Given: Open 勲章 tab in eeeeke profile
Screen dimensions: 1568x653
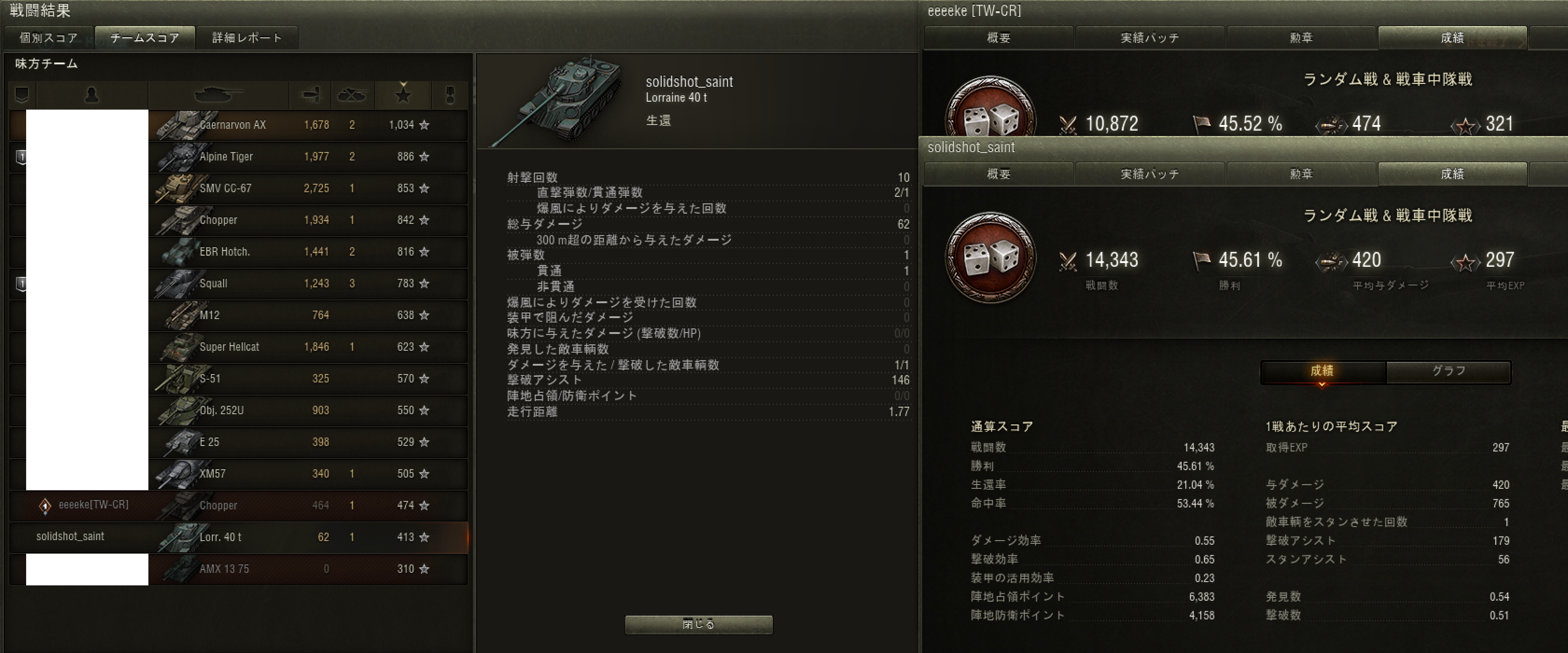Looking at the screenshot, I should (x=1302, y=38).
